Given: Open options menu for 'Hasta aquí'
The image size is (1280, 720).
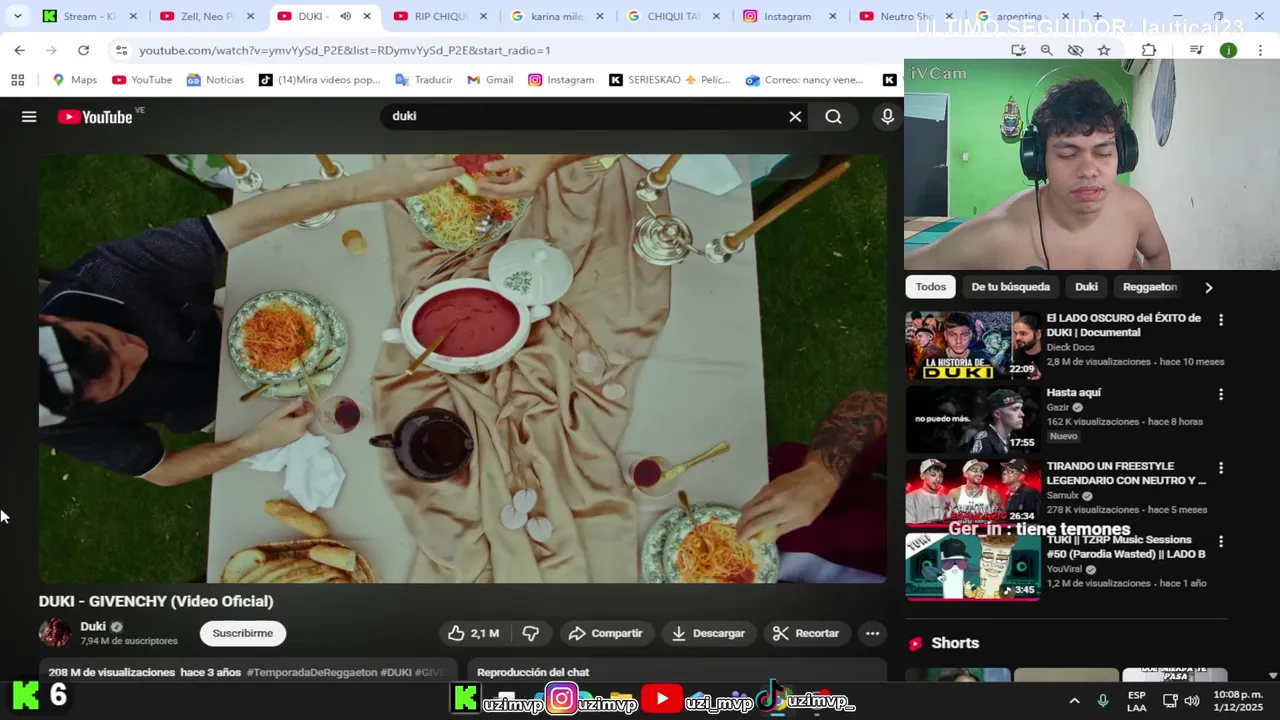Looking at the screenshot, I should tap(1220, 394).
